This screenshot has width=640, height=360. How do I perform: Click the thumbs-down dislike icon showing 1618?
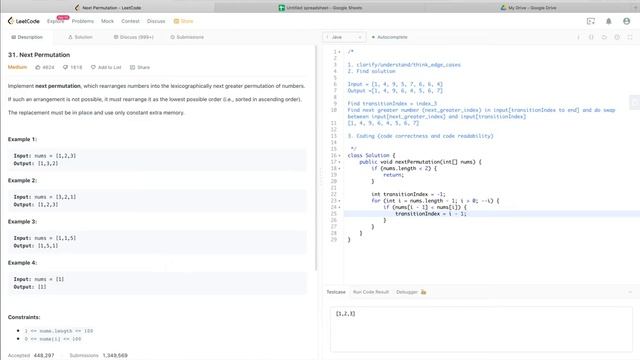pyautogui.click(x=65, y=67)
